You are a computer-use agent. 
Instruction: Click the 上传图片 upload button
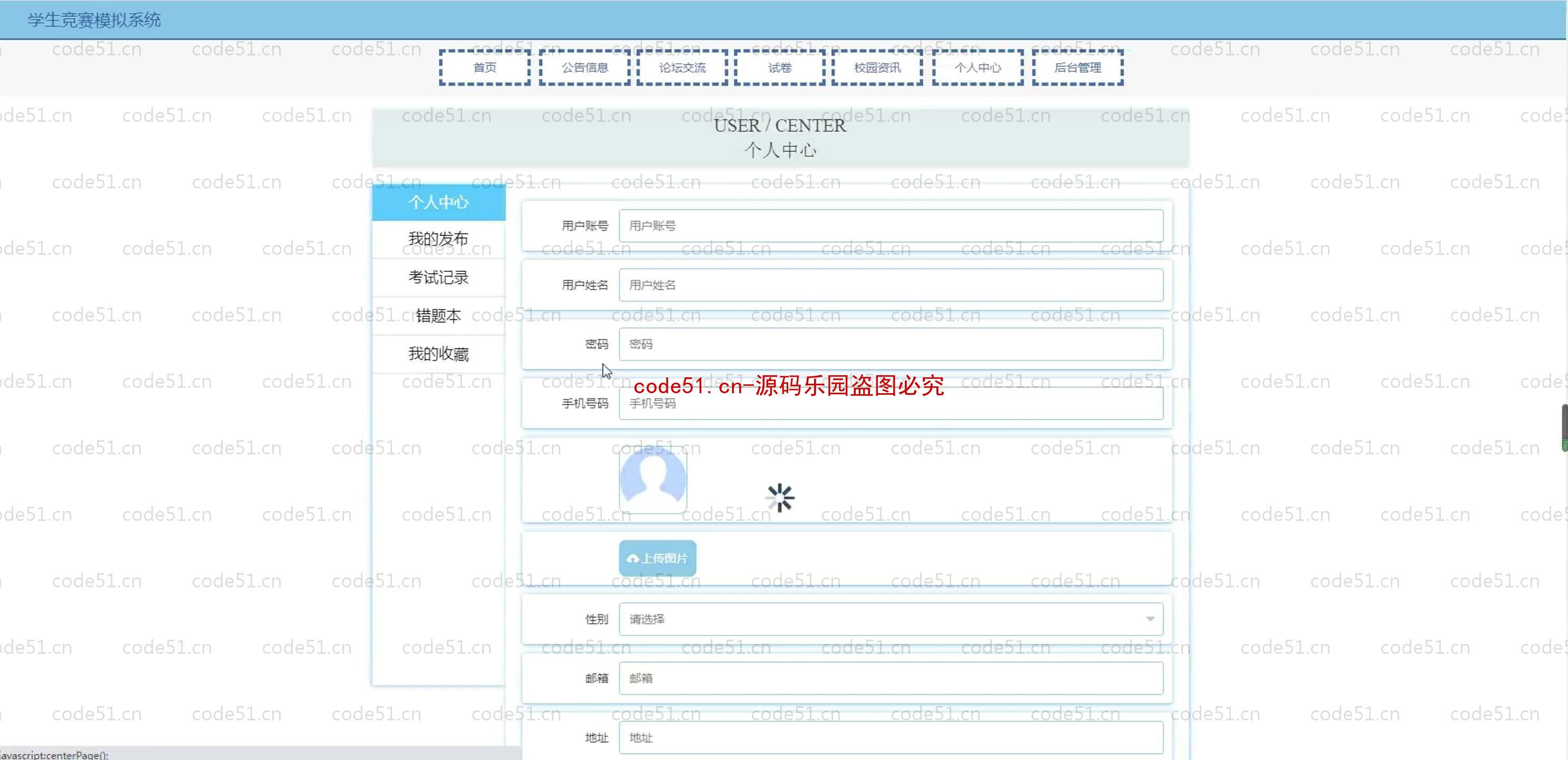click(657, 558)
